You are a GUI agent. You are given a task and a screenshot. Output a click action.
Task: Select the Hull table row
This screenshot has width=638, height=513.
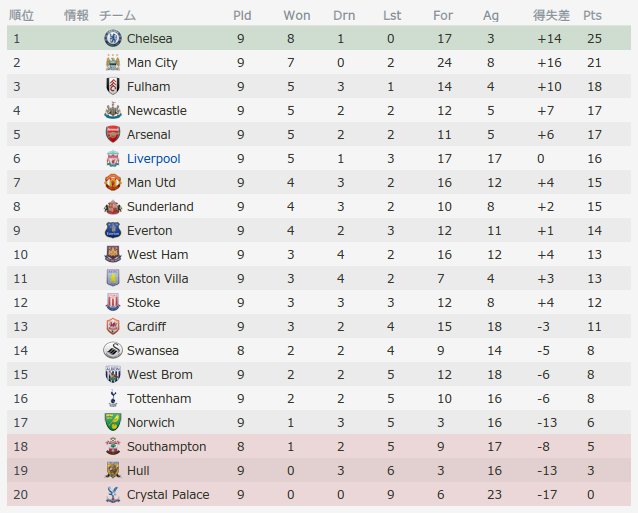(x=320, y=471)
